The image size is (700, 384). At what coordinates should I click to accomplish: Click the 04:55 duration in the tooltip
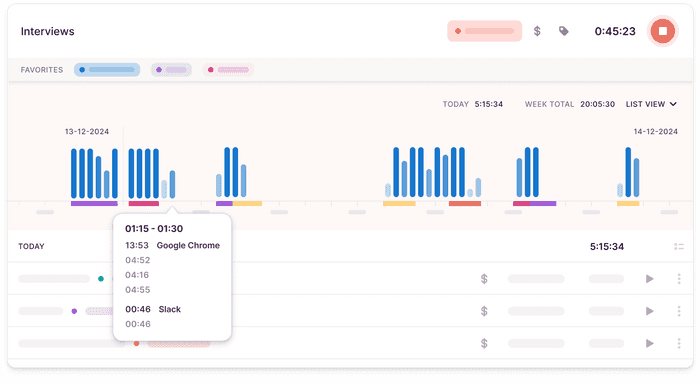[138, 290]
